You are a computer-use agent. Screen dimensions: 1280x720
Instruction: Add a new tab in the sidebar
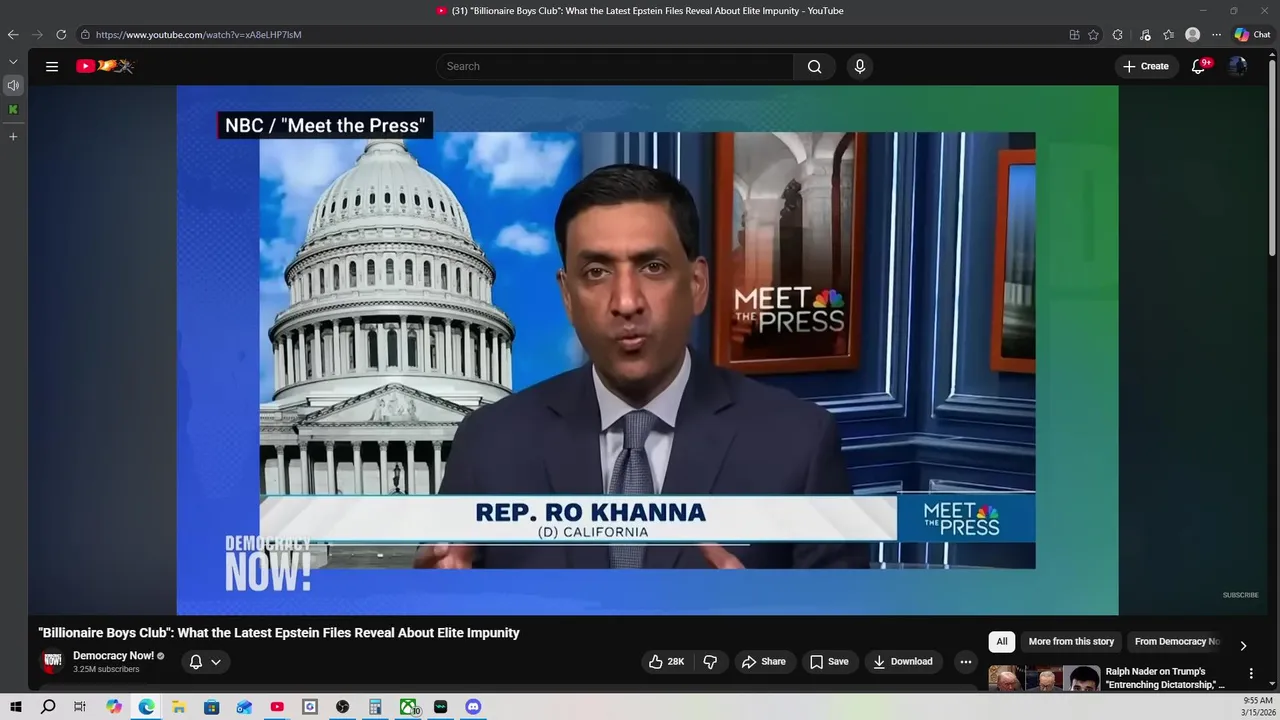(13, 136)
